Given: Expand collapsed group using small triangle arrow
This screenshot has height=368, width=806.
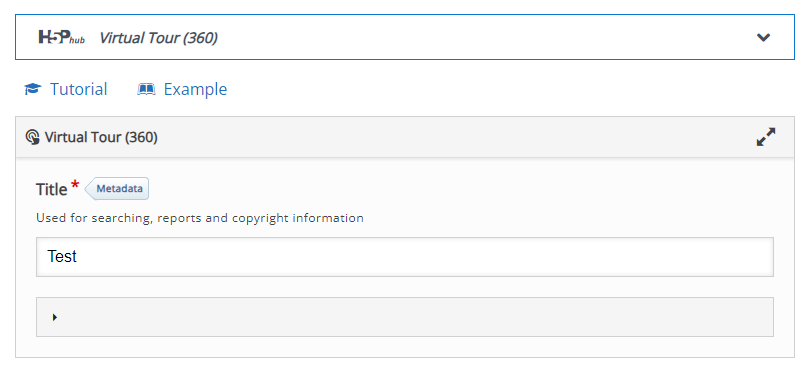Looking at the screenshot, I should point(54,317).
